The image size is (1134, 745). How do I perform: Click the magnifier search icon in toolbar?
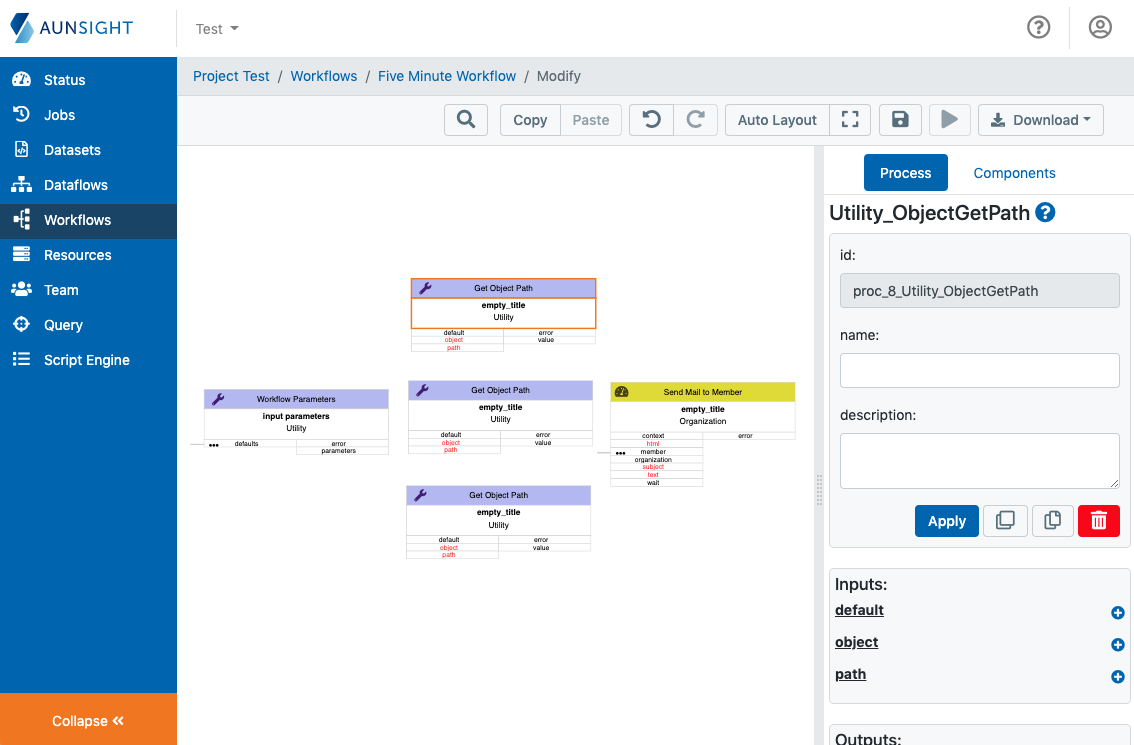(465, 120)
